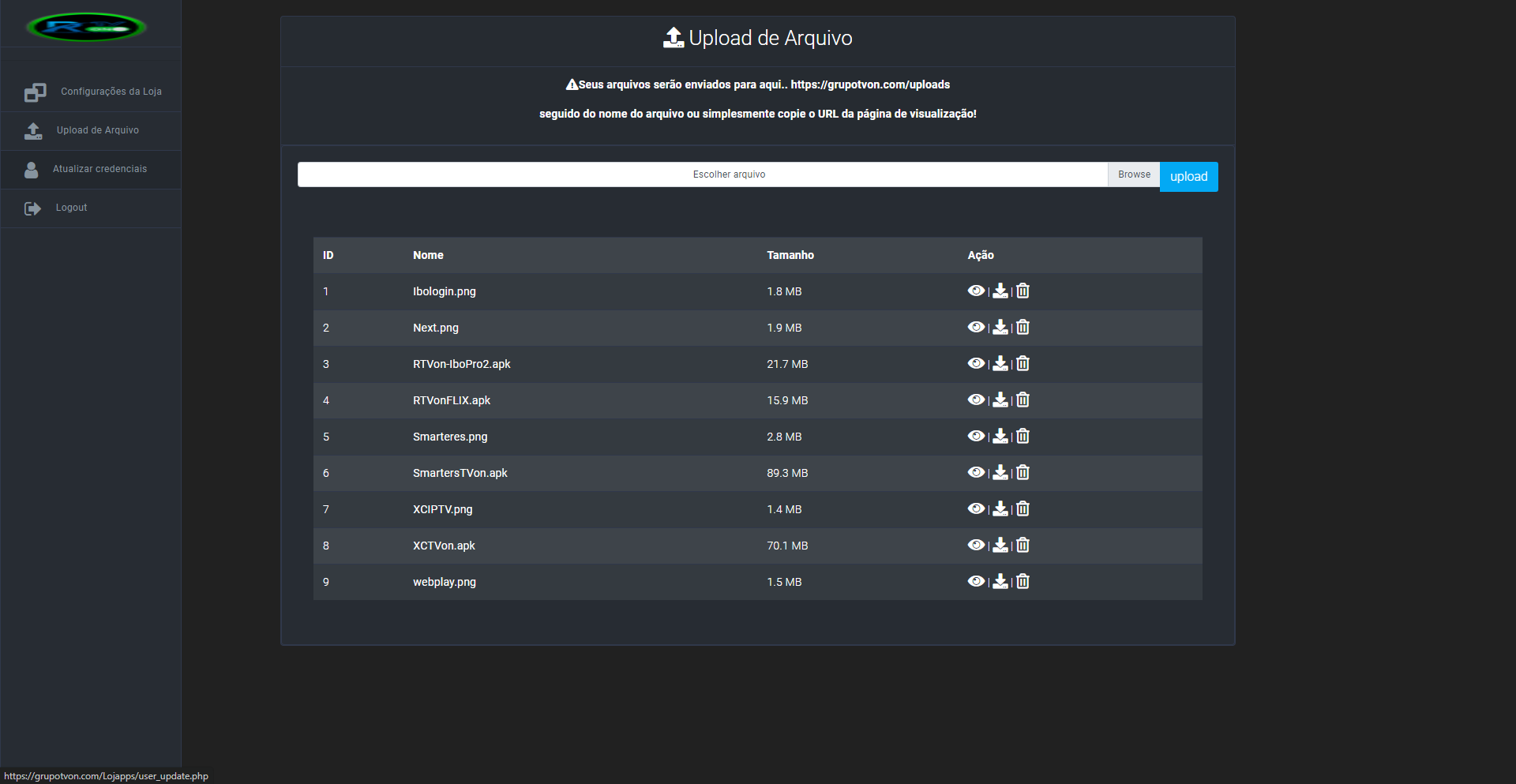Download RTVon-IboPro2.apk
Screen dimensions: 1516x784
pyautogui.click(x=1000, y=364)
